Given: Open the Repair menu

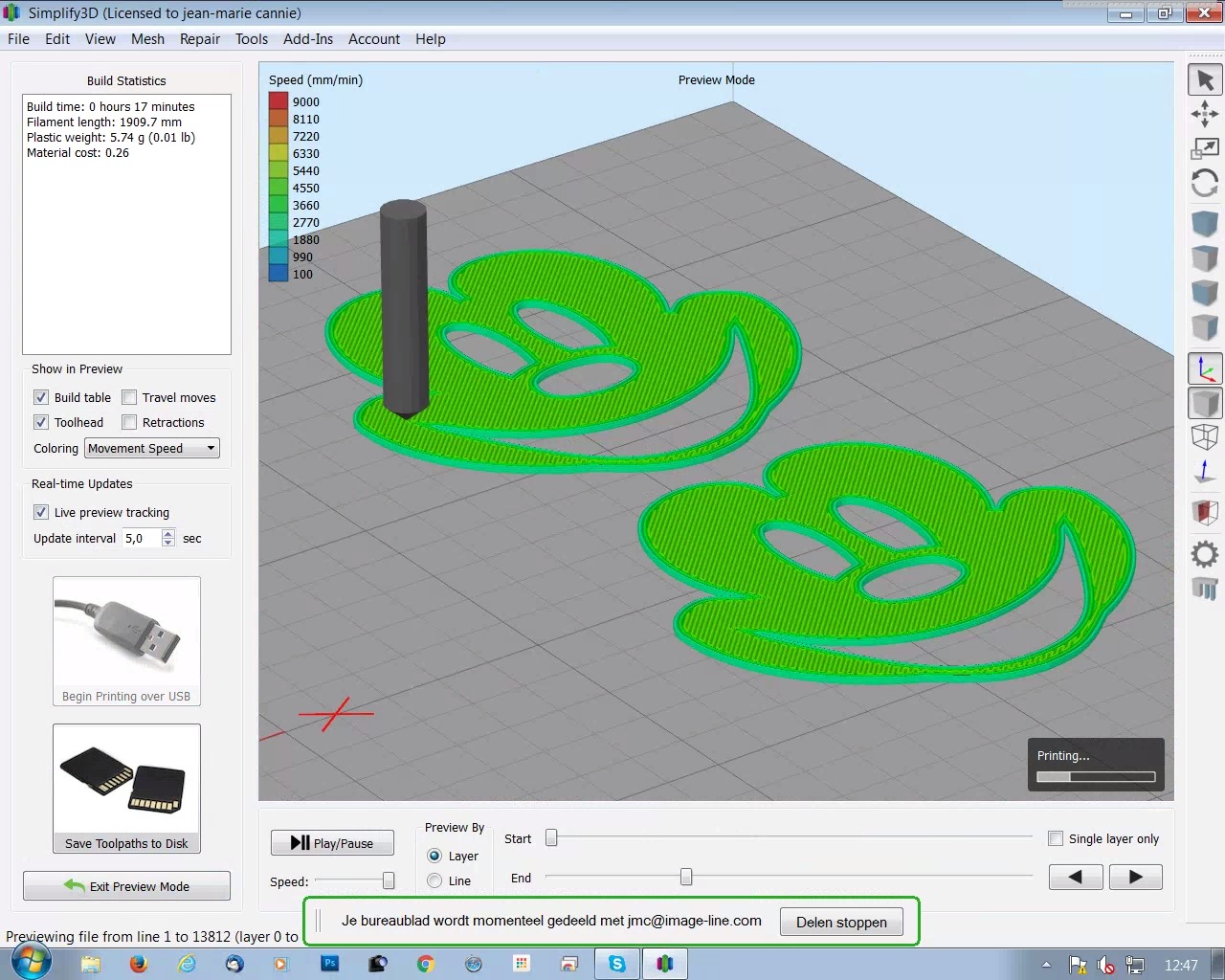Looking at the screenshot, I should click(x=200, y=39).
